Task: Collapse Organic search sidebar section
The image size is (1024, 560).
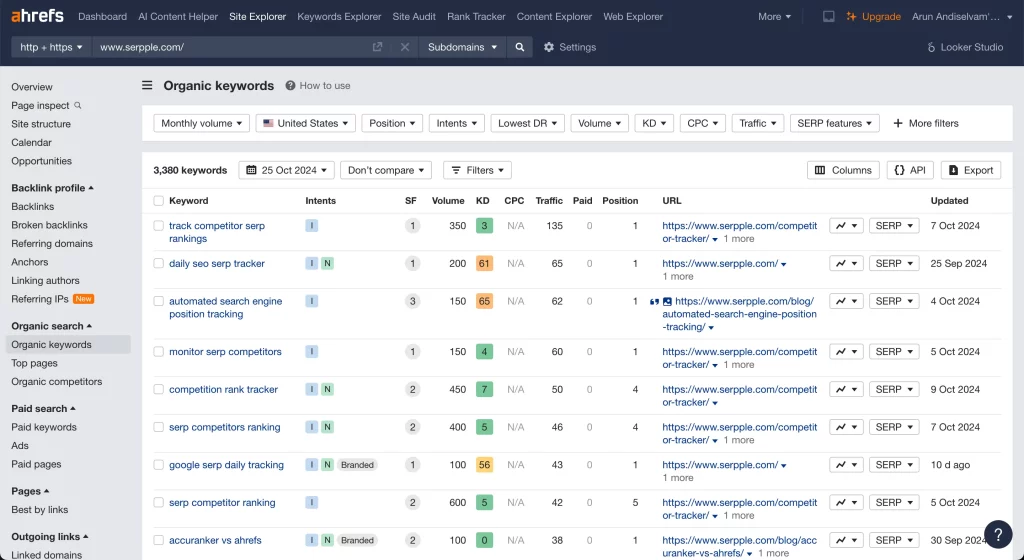Action: coord(52,326)
